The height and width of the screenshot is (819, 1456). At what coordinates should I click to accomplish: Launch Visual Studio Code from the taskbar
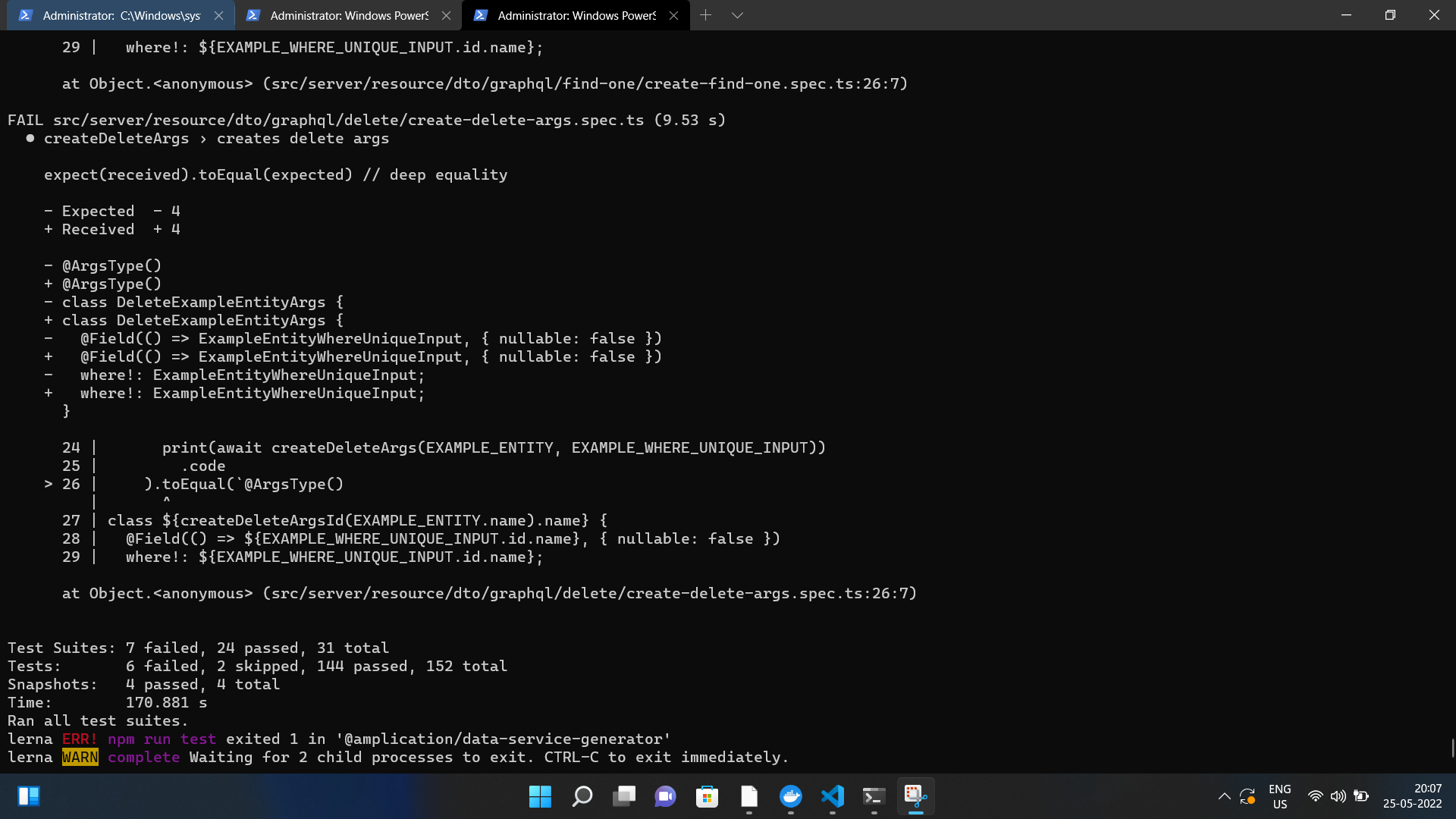(833, 796)
